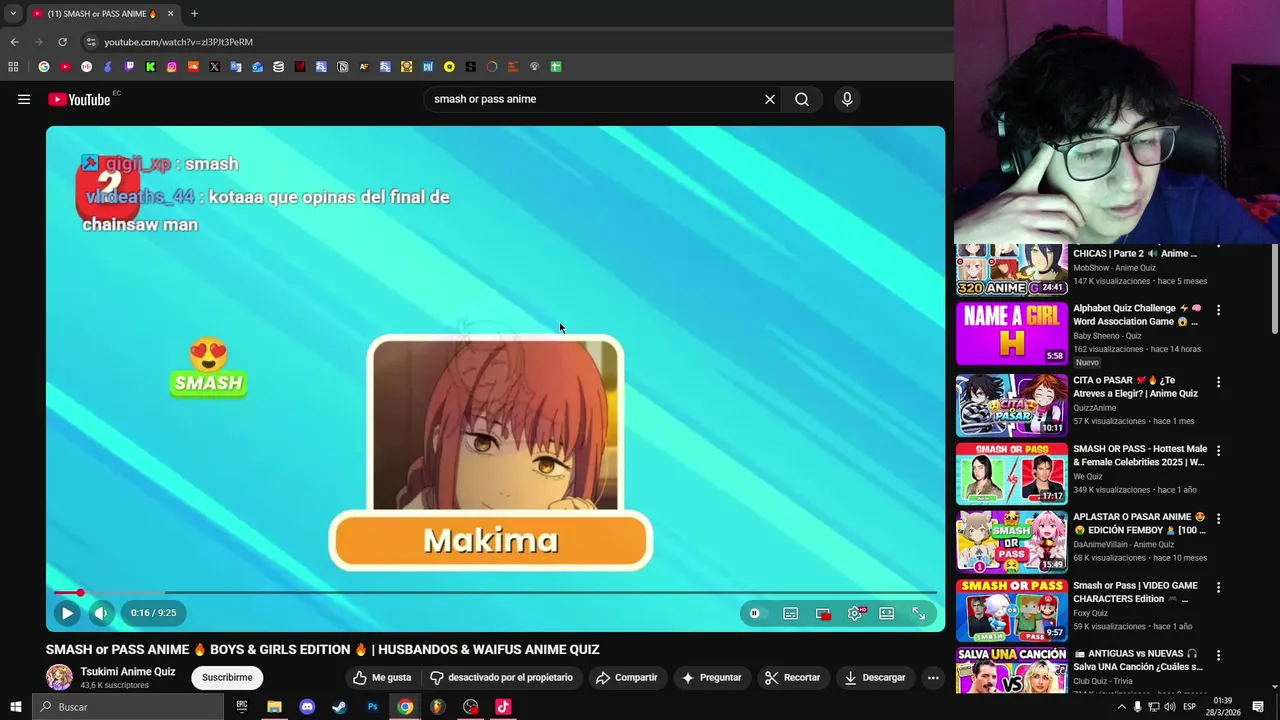The height and width of the screenshot is (720, 1280).
Task: Open the X (Twitter) bookmark
Action: point(214,67)
